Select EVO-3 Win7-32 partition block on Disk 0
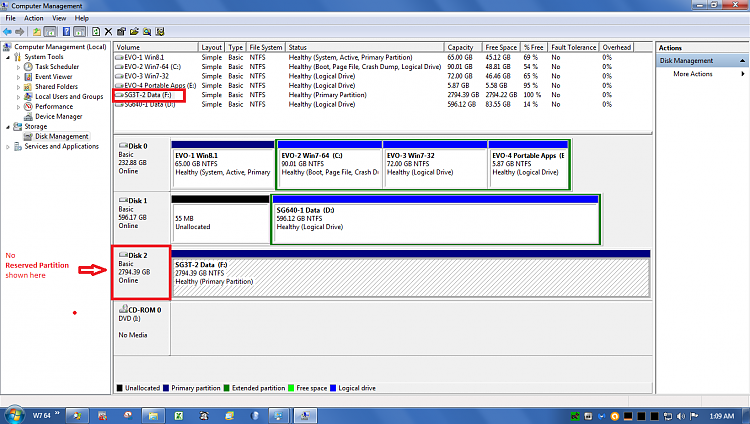This screenshot has height=424, width=750. tap(435, 165)
